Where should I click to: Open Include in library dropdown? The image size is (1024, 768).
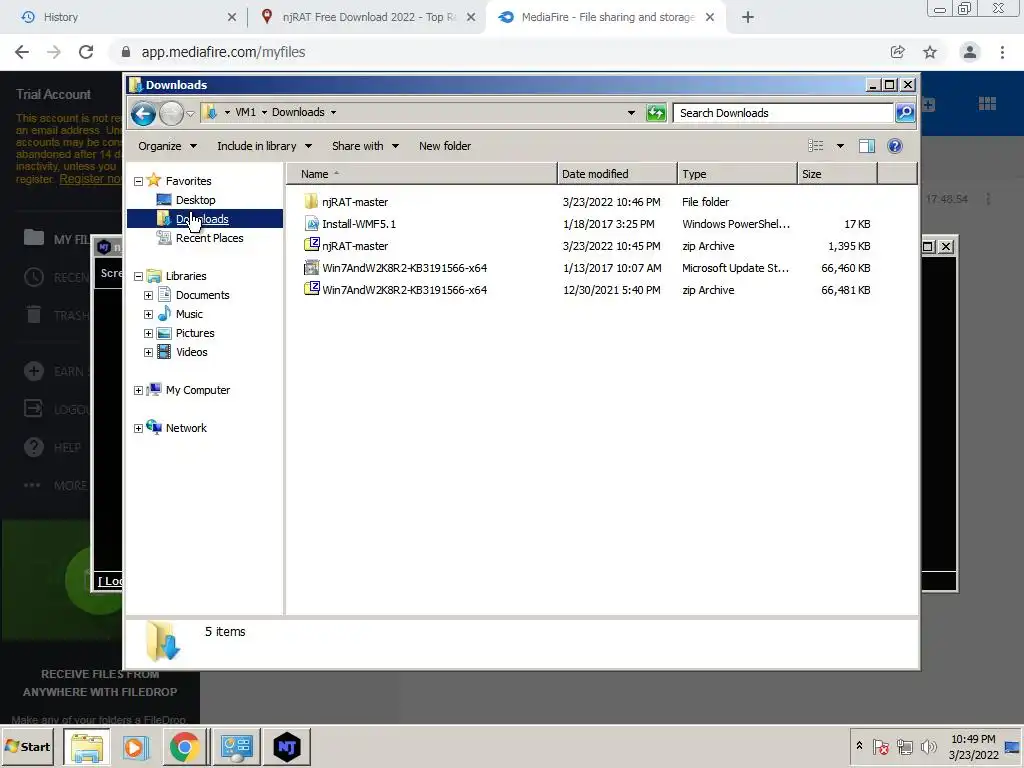tap(264, 146)
